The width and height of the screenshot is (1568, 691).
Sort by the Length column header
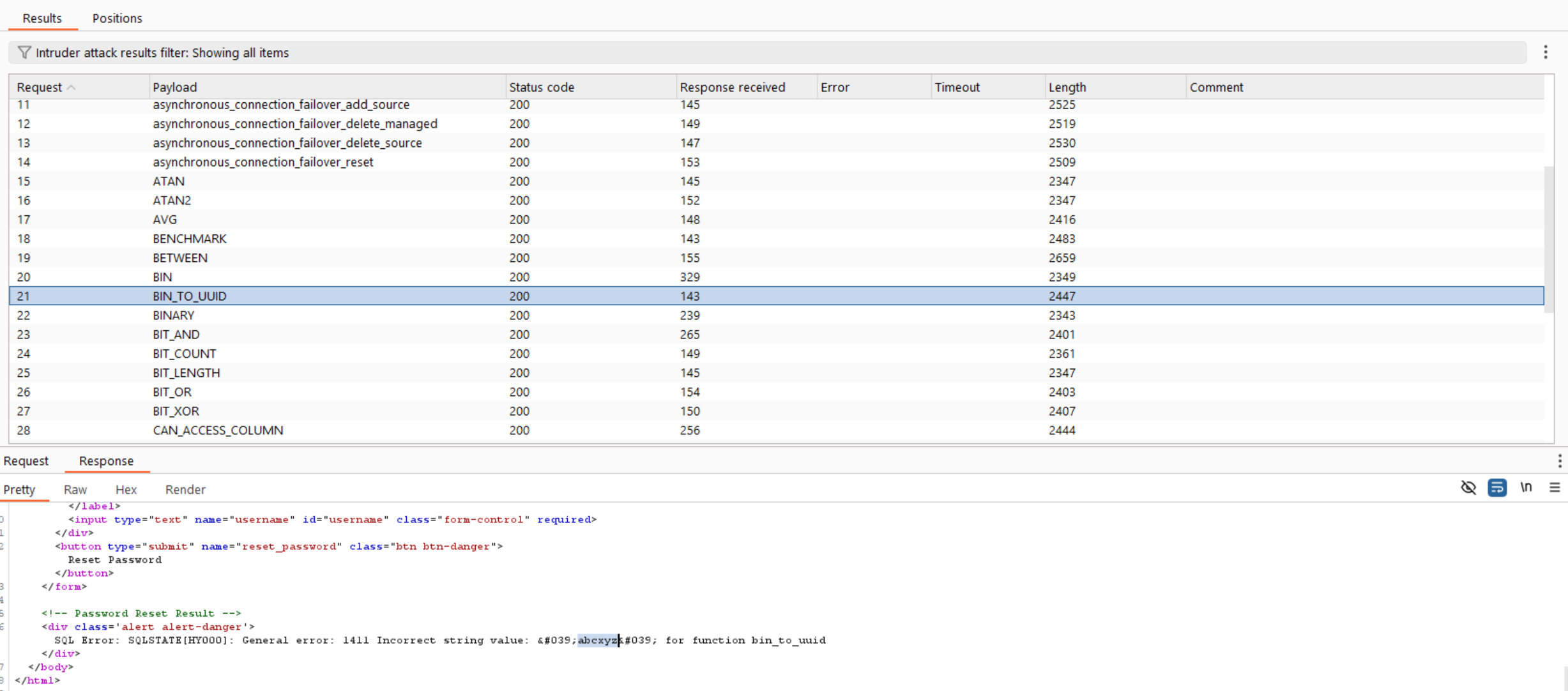point(1115,87)
